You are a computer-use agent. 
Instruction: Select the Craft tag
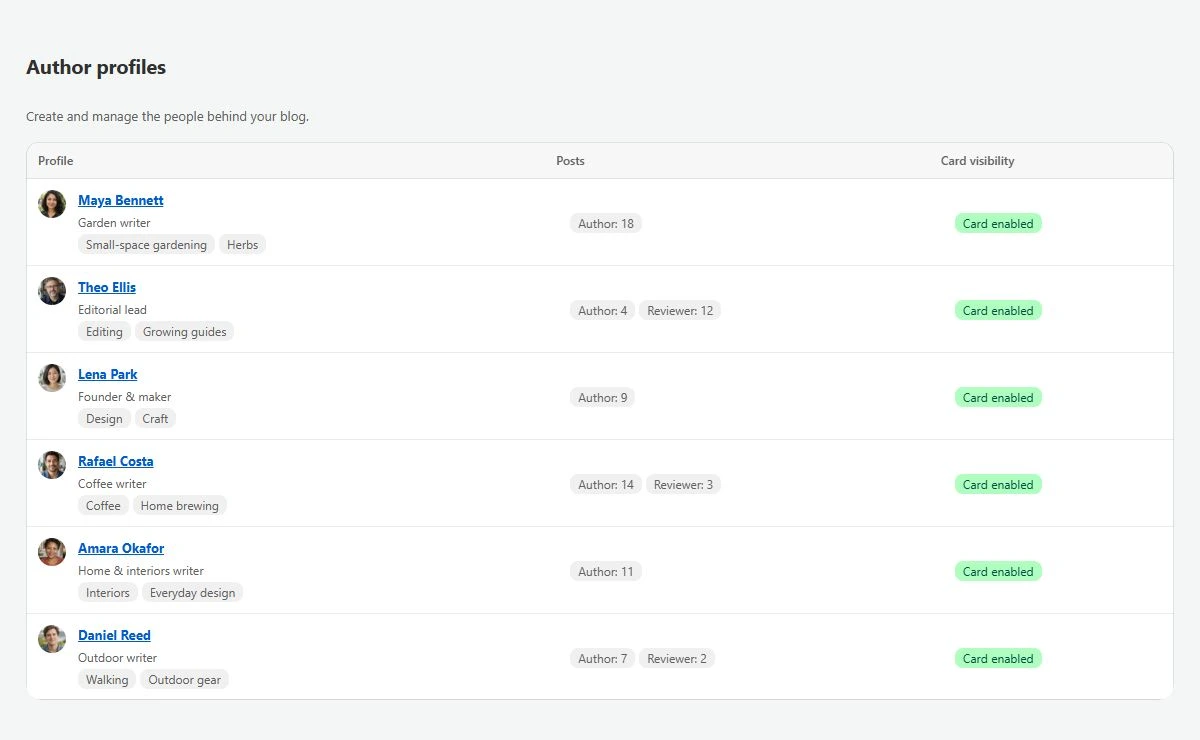(155, 419)
